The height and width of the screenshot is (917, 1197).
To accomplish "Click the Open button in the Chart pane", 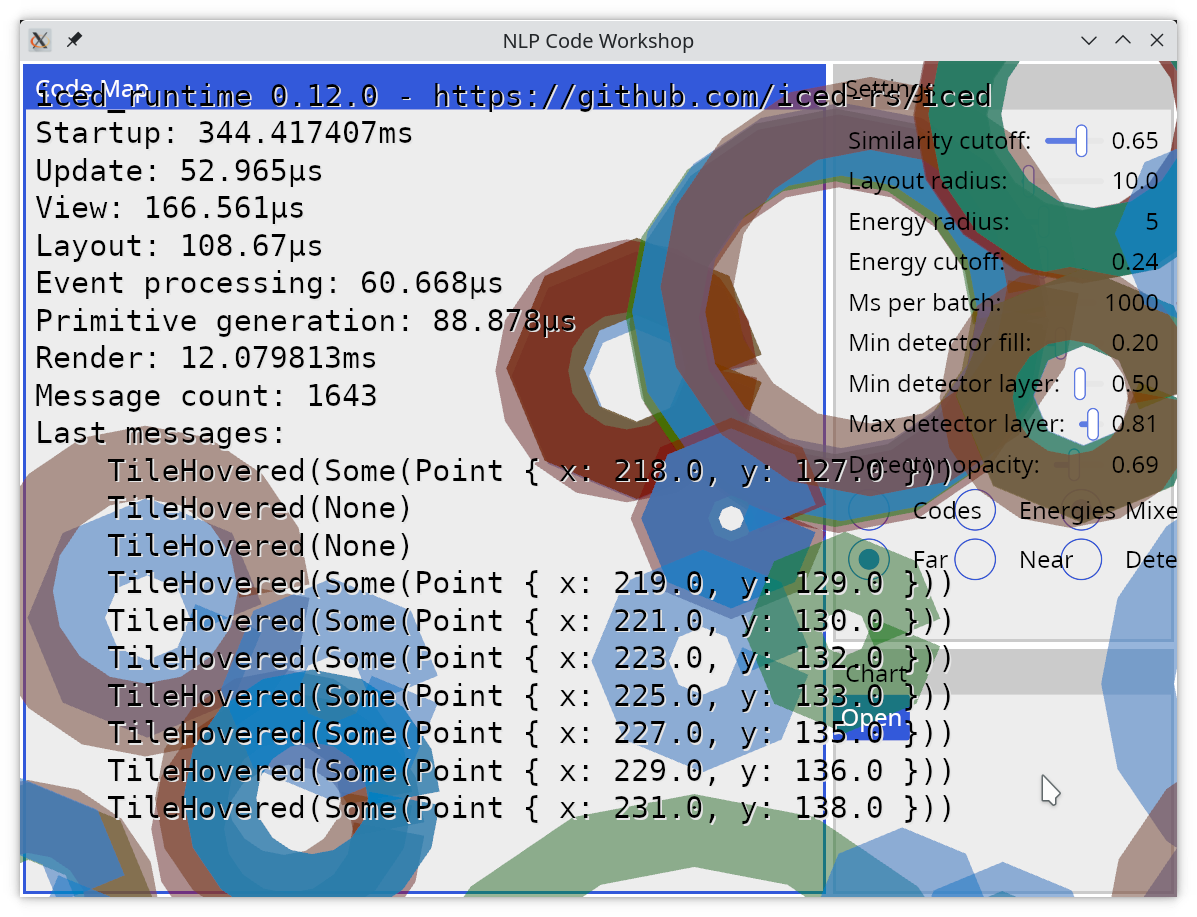I will (872, 719).
